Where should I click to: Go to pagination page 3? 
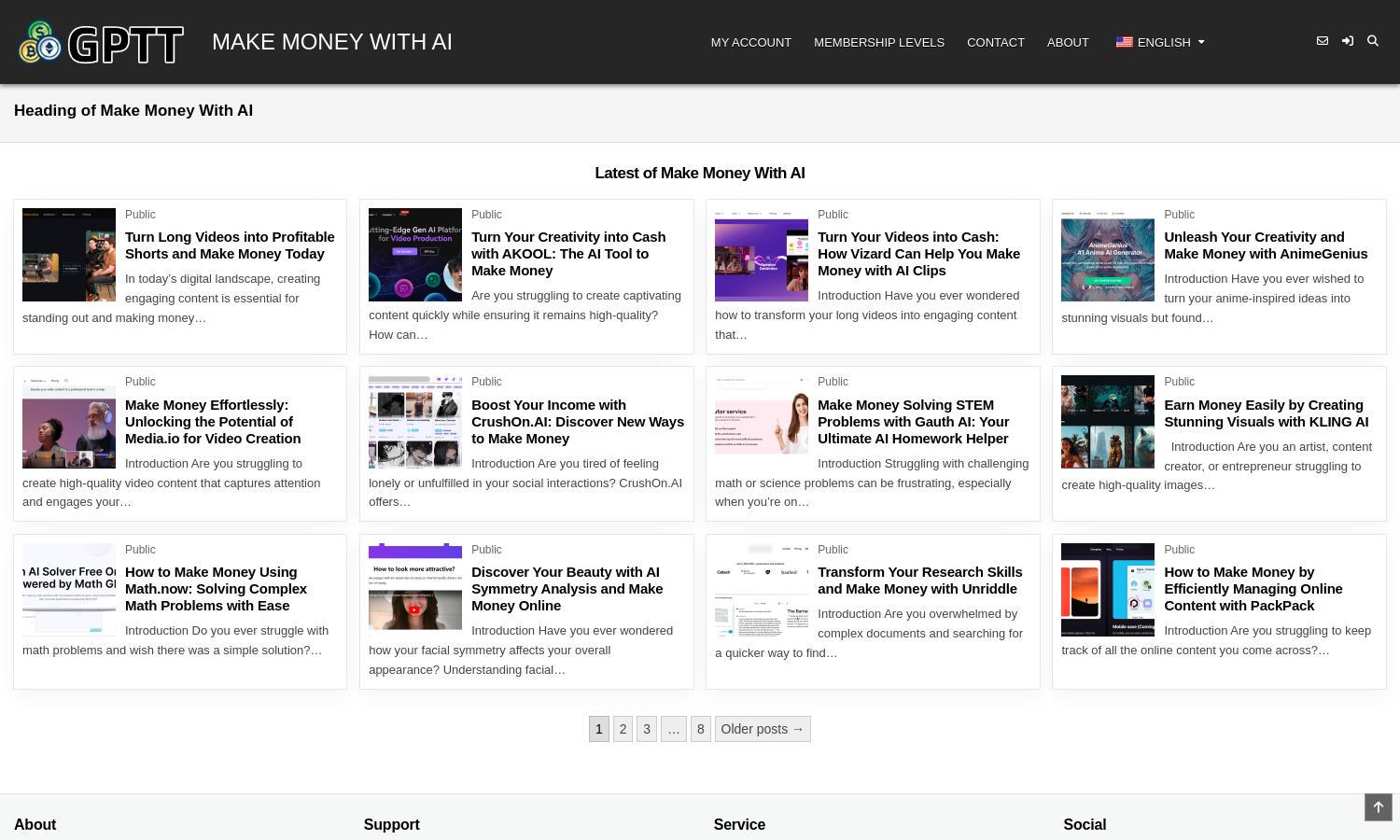coord(647,729)
